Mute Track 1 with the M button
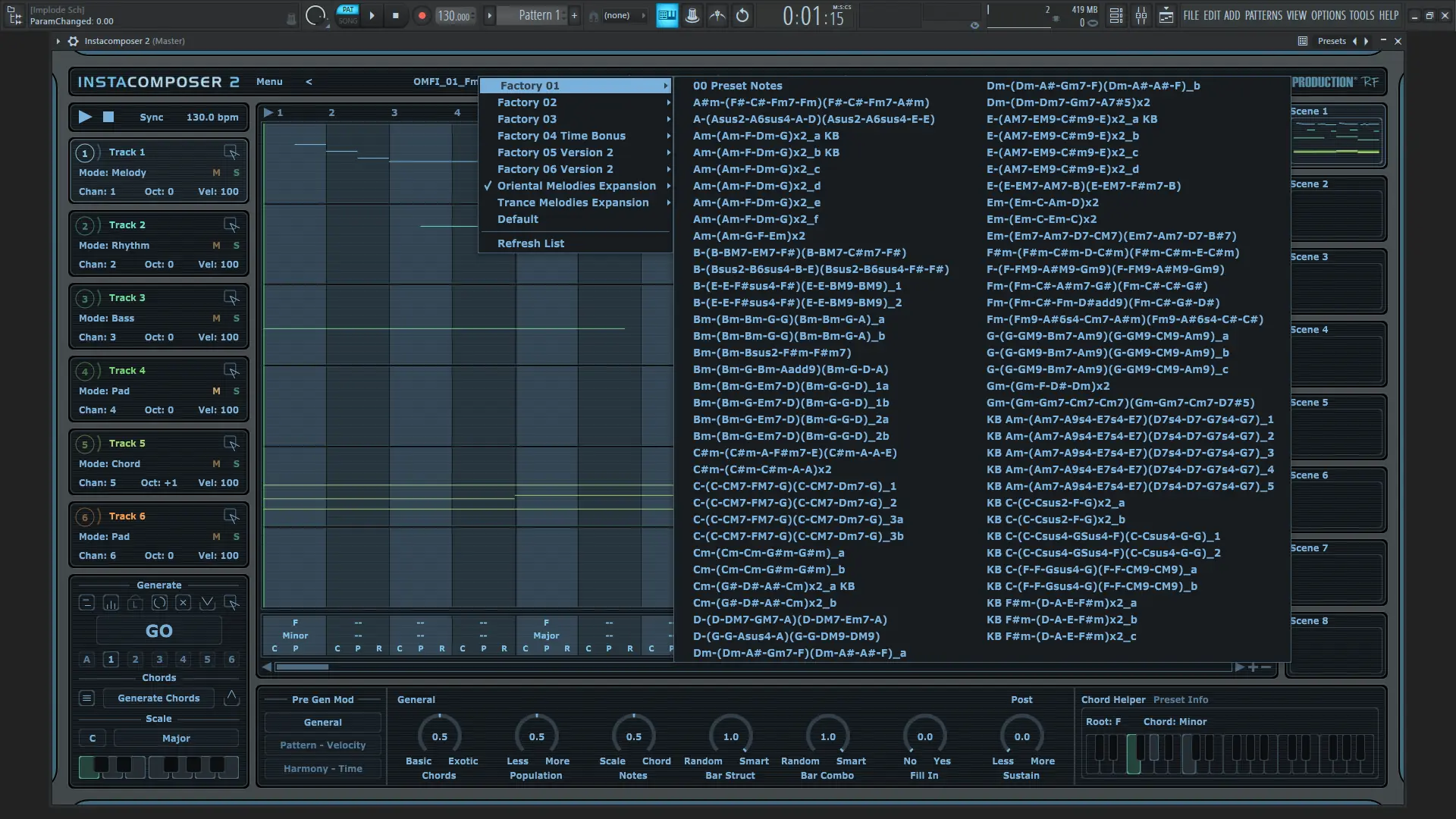Image resolution: width=1456 pixels, height=819 pixels. point(216,173)
